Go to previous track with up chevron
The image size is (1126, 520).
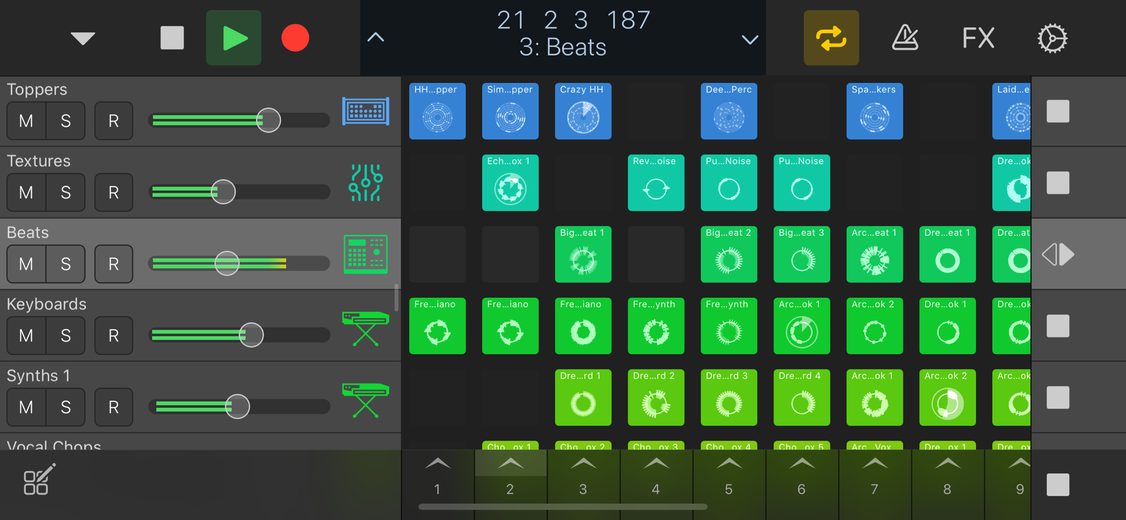click(376, 37)
